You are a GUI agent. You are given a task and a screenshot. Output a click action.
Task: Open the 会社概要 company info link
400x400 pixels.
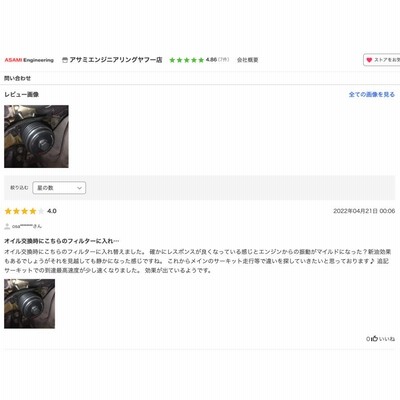[248, 60]
